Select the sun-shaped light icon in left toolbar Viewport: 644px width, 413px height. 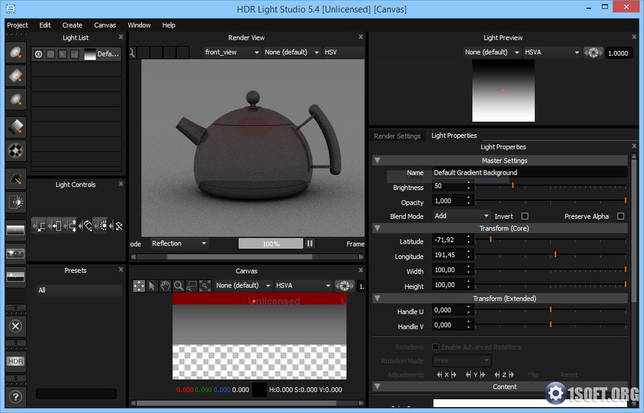point(16,202)
